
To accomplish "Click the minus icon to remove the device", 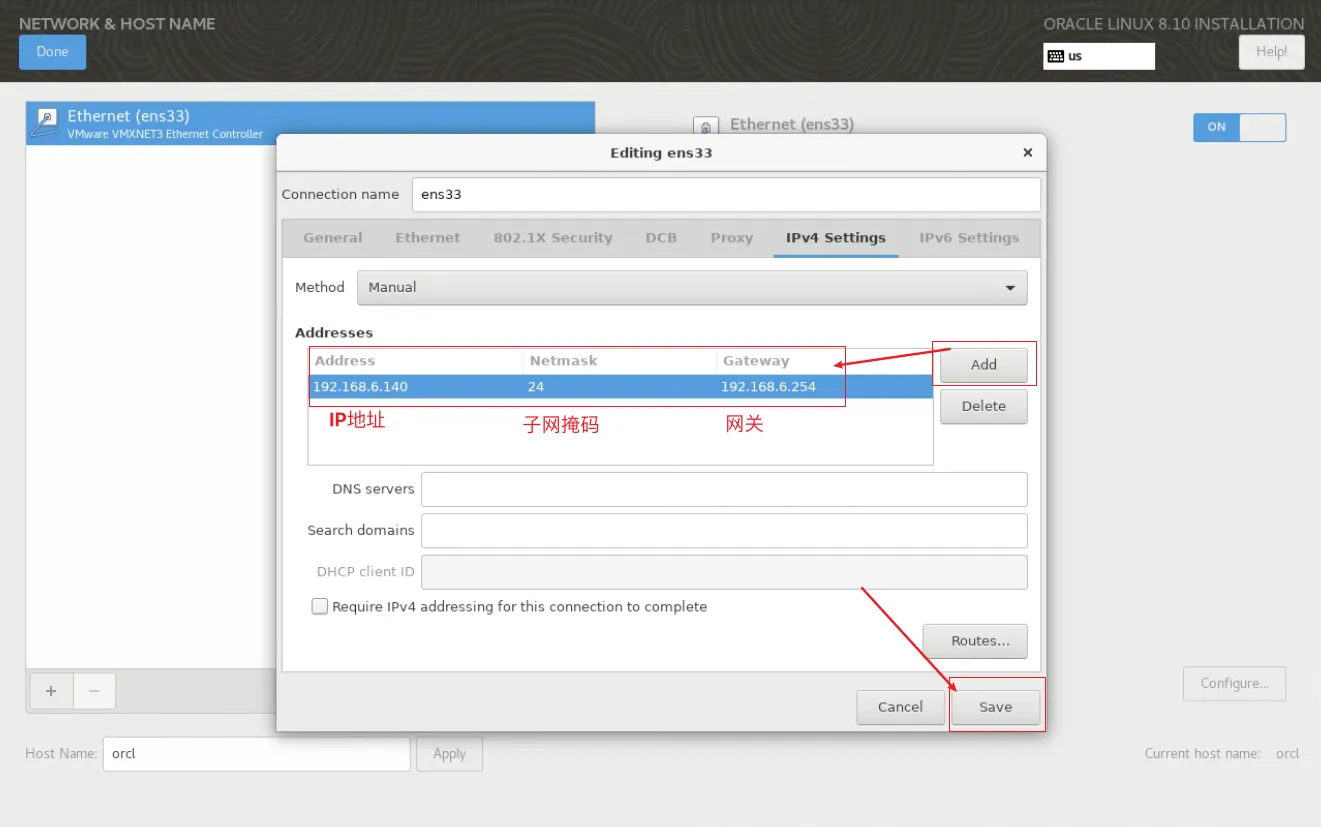I will pyautogui.click(x=94, y=691).
